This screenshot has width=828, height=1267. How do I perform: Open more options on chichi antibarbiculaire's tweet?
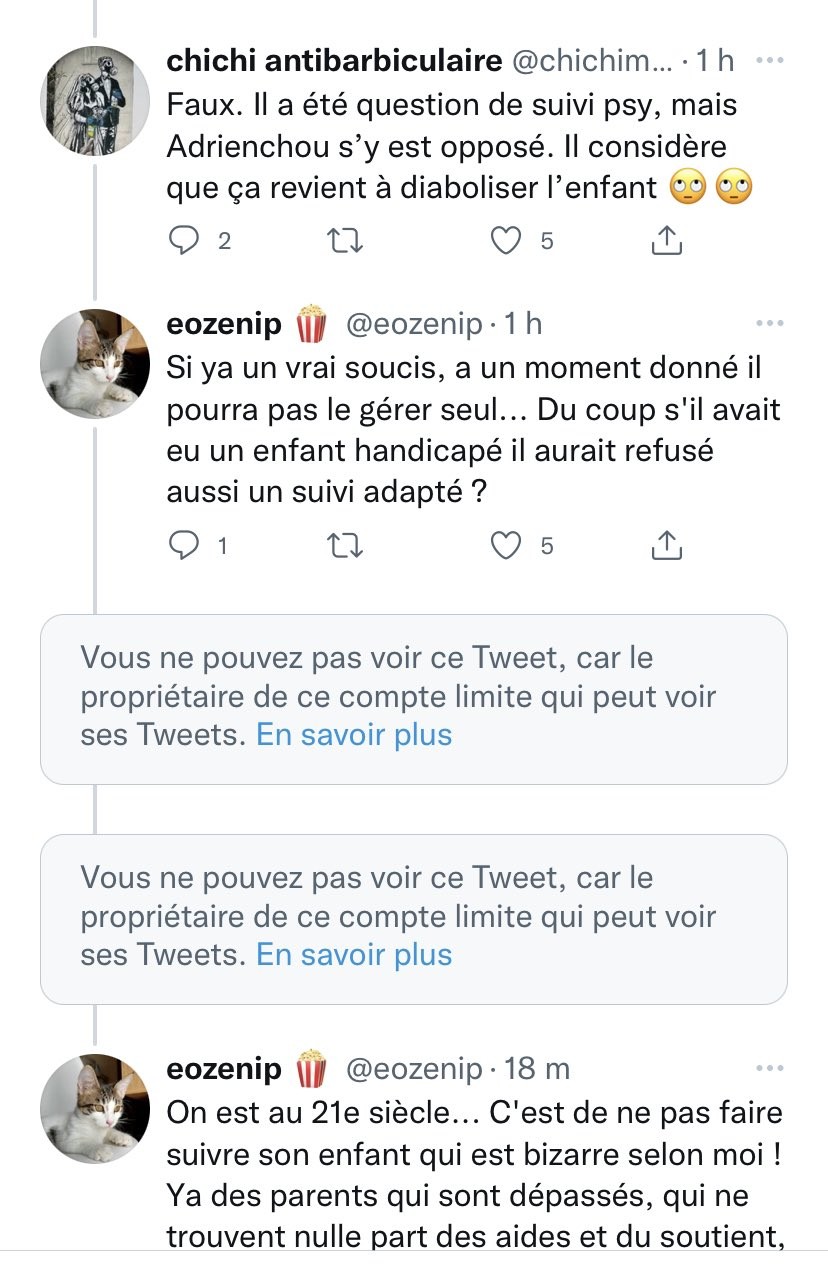(769, 61)
